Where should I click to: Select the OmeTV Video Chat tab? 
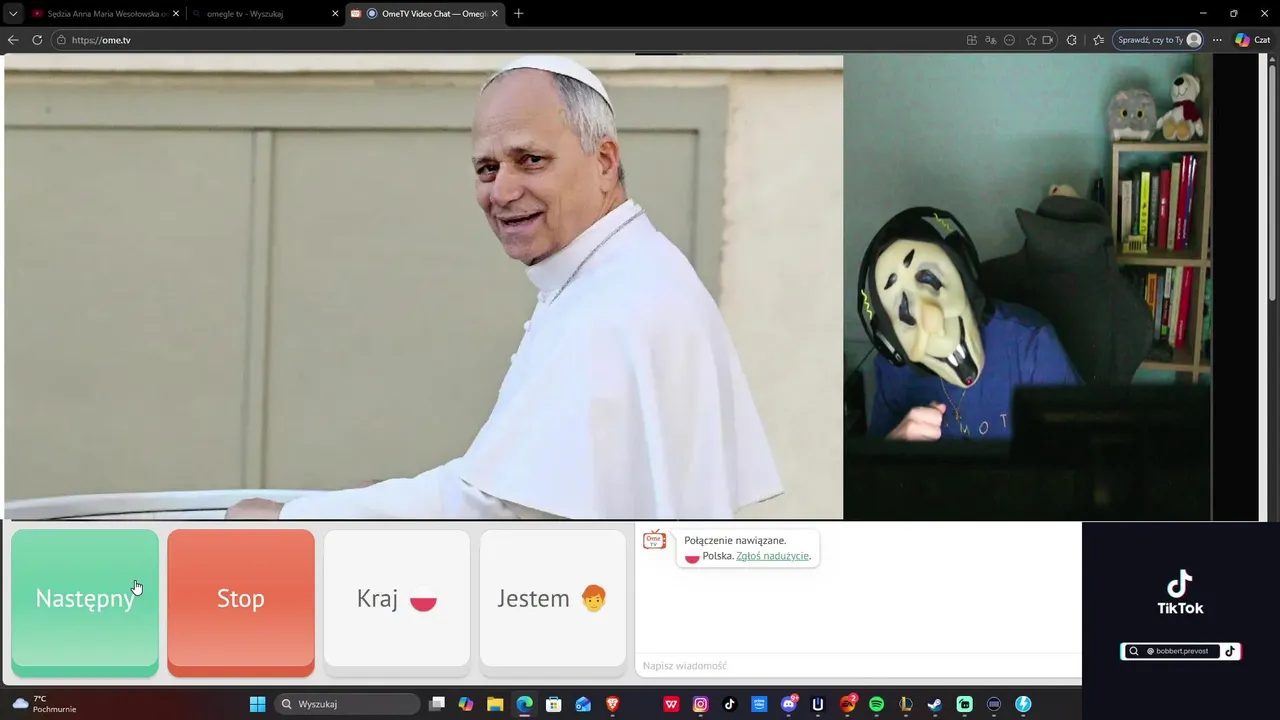click(x=425, y=14)
